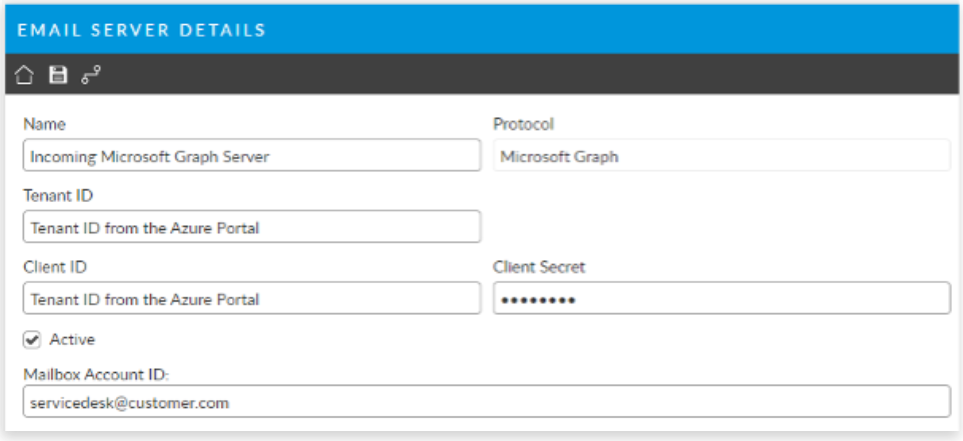The image size is (963, 441).
Task: Click into the Name input field
Action: [x=251, y=156]
